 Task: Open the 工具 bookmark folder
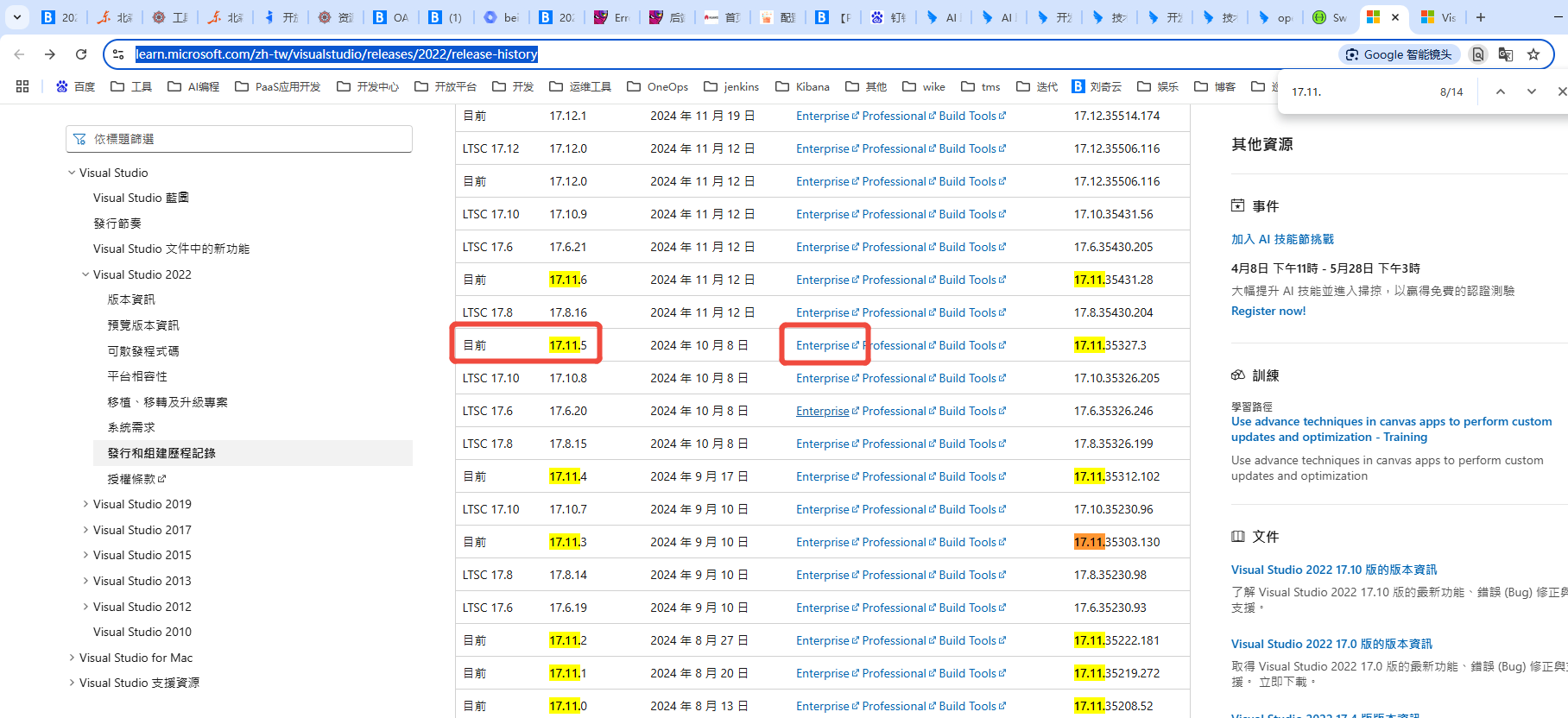coord(131,86)
